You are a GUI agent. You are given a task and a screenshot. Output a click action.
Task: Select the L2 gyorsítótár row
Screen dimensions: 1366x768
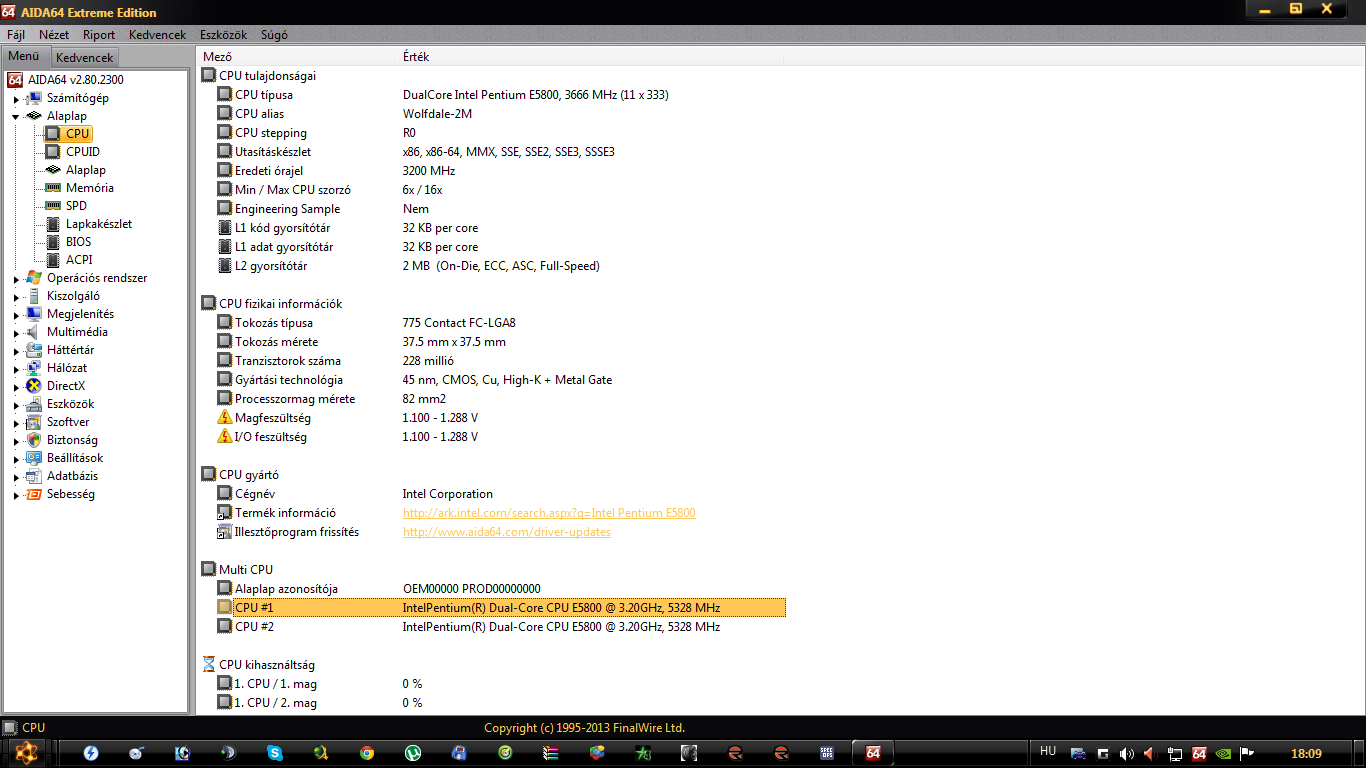click(500, 266)
